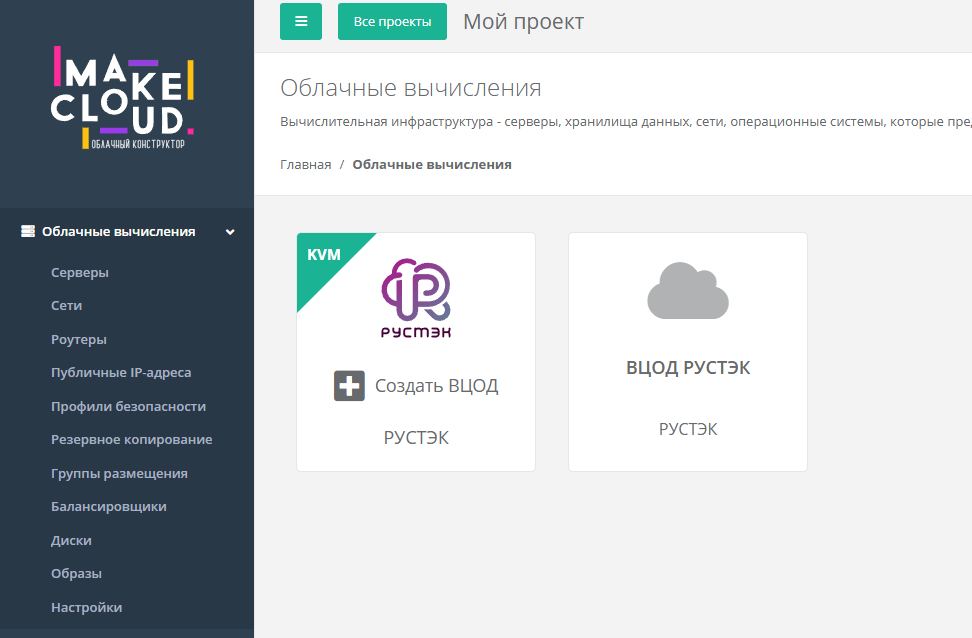The height and width of the screenshot is (638, 972).
Task: Click the grey cloud icon in ВЦОД РУСТЭК card
Action: (x=688, y=291)
